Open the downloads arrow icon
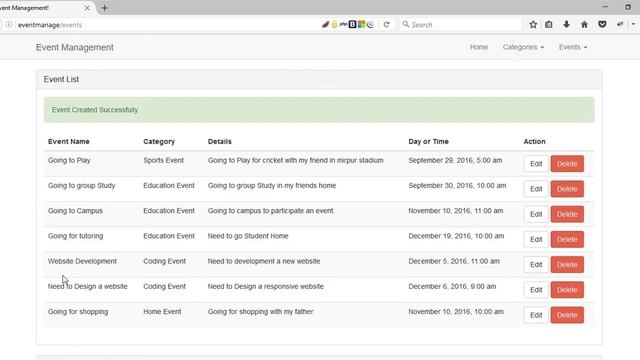 point(566,24)
